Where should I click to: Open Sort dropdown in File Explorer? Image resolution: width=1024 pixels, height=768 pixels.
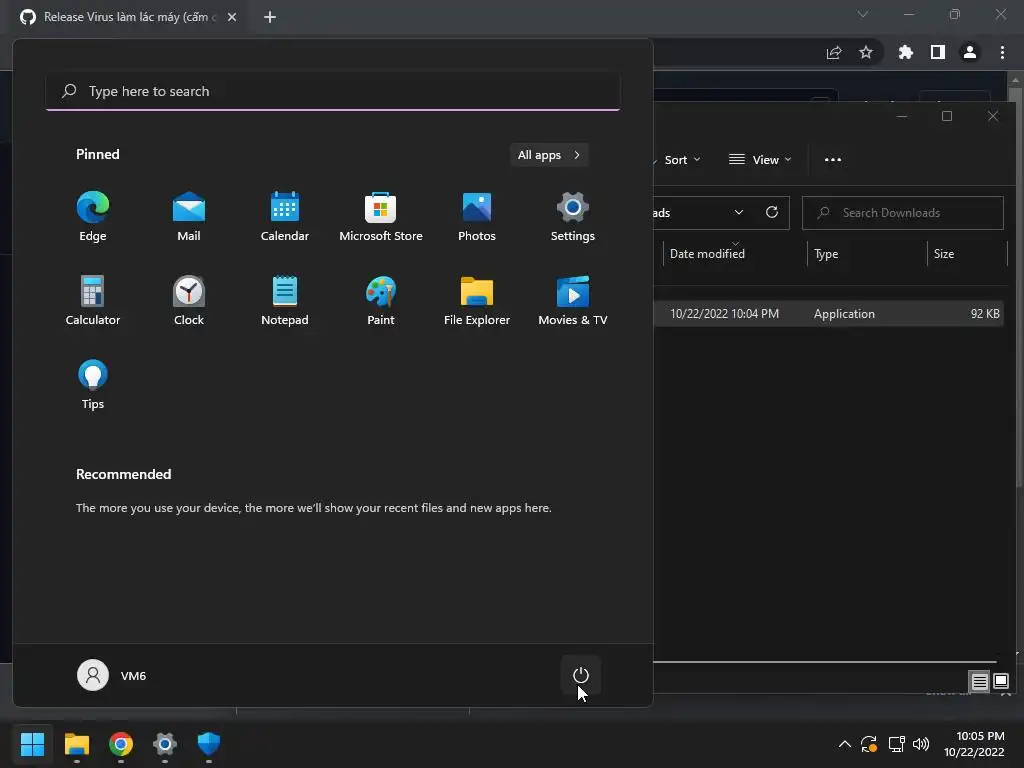tap(680, 160)
